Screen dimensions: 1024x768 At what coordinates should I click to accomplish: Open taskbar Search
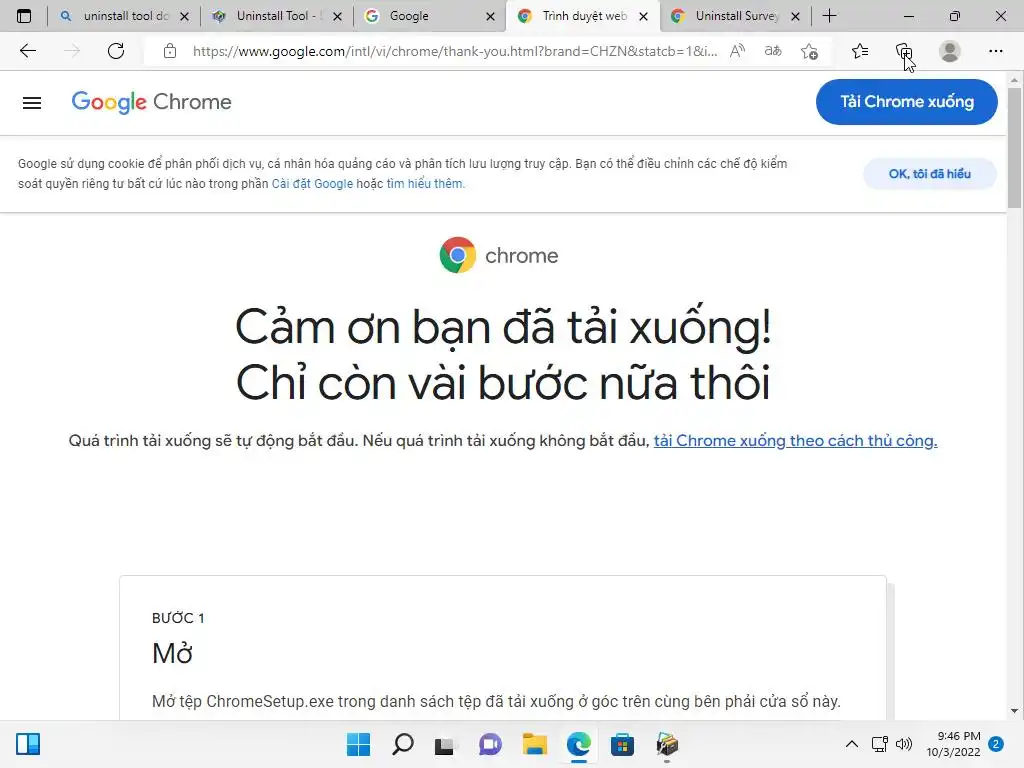[x=402, y=744]
